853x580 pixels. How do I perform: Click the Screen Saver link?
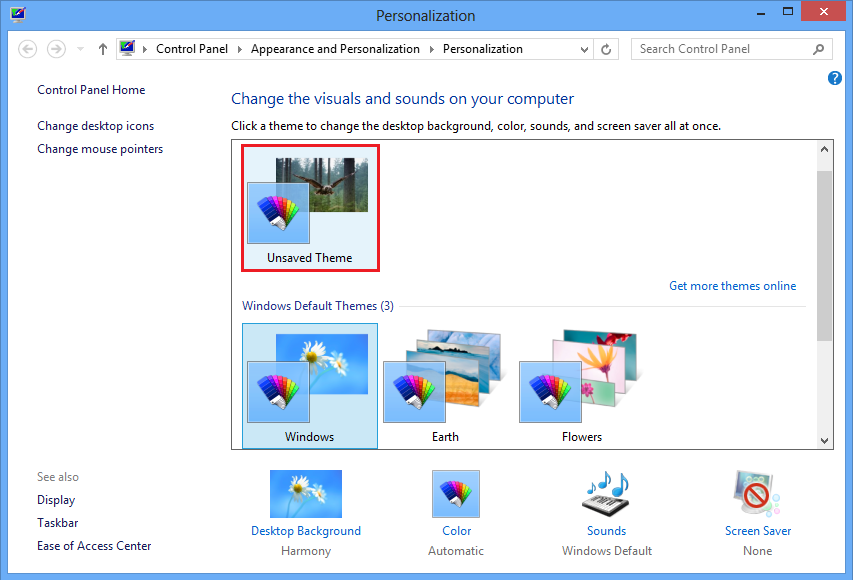pos(758,530)
